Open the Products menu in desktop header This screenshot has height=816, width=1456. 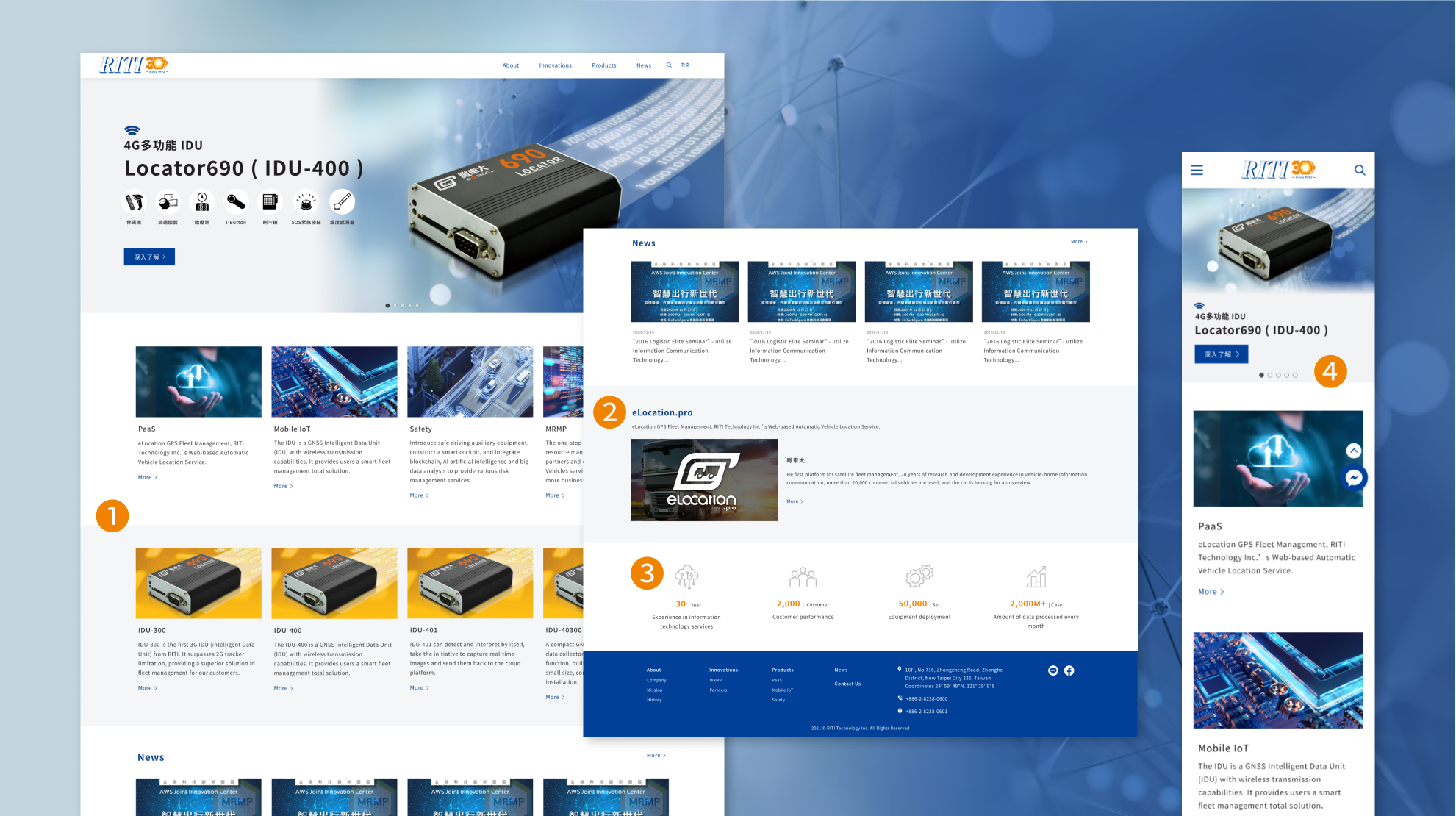point(603,65)
